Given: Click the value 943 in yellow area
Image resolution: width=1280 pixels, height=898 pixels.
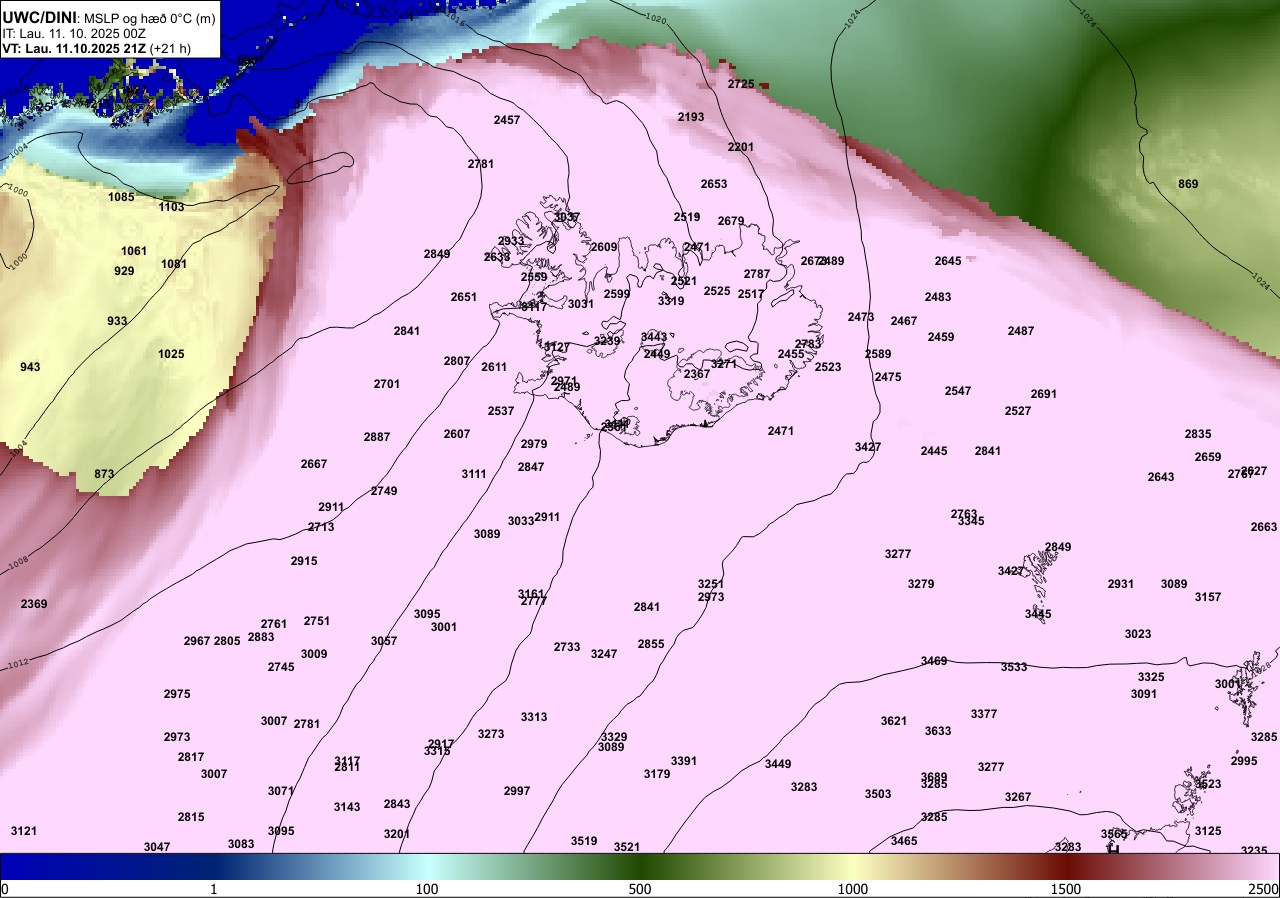Looking at the screenshot, I should [30, 367].
